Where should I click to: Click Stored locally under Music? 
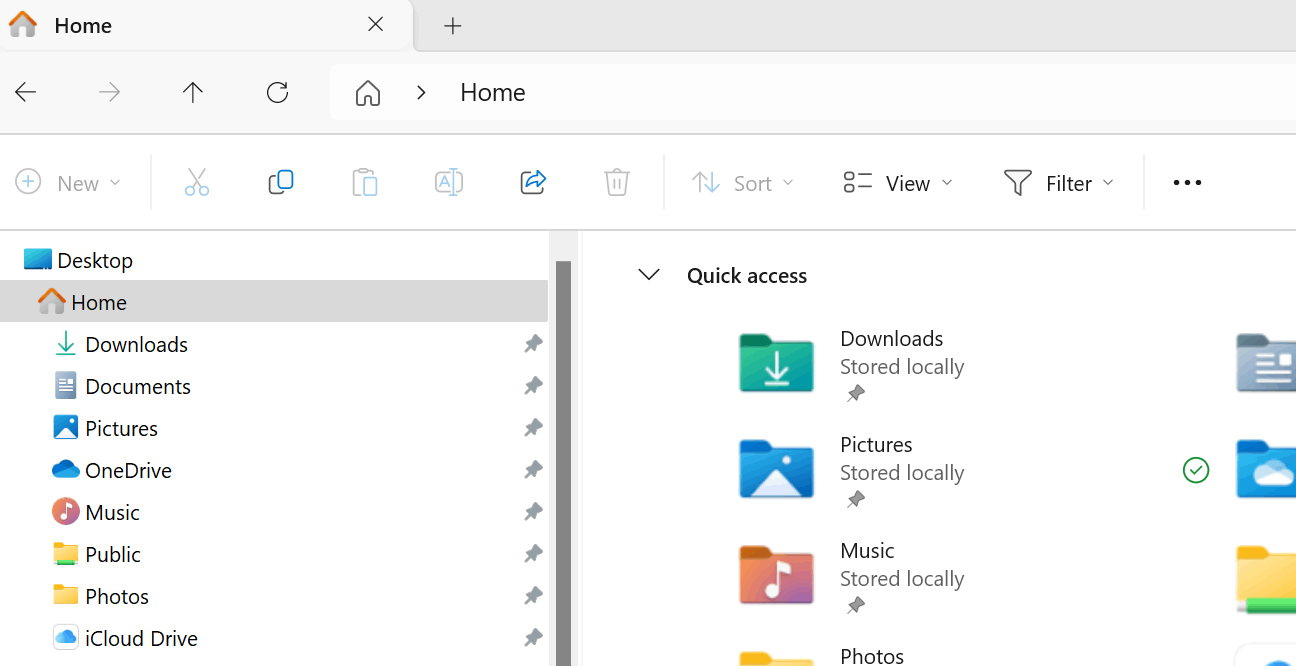point(902,579)
